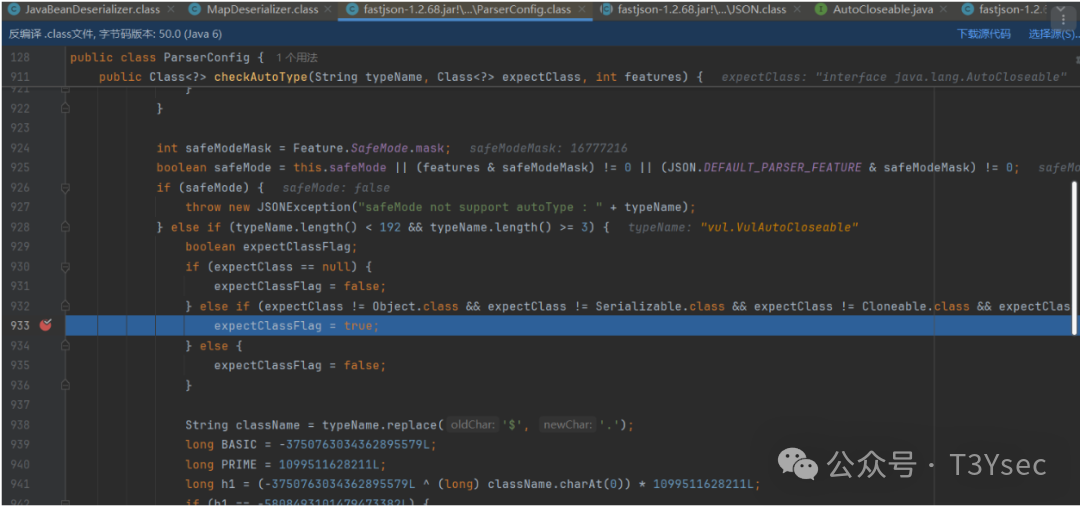
Task: Remove the breakpoint on line 933
Action: click(x=45, y=326)
